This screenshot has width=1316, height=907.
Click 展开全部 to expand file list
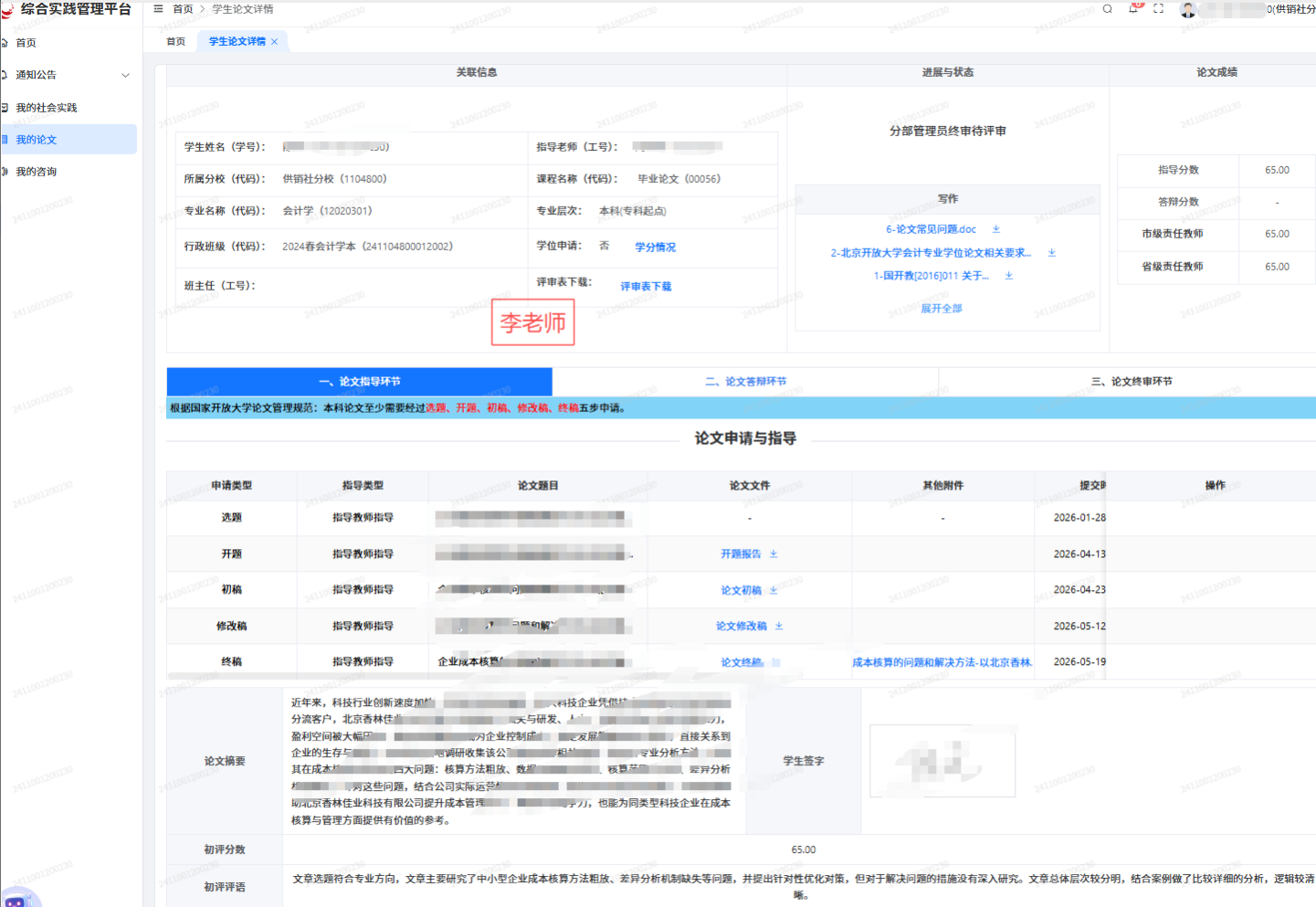click(942, 309)
